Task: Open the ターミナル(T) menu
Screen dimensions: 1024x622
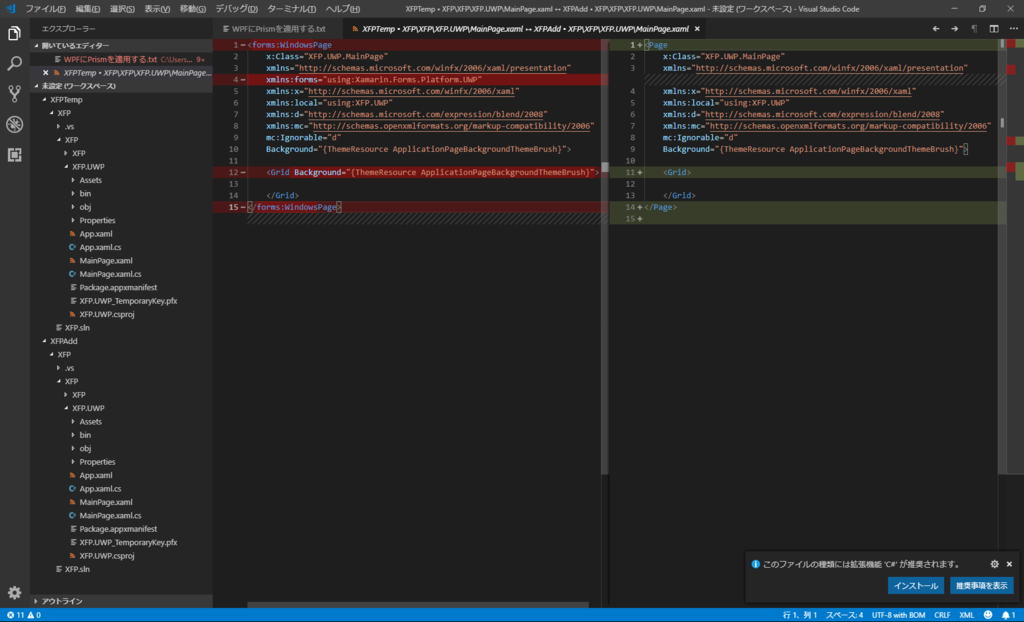Action: point(291,8)
